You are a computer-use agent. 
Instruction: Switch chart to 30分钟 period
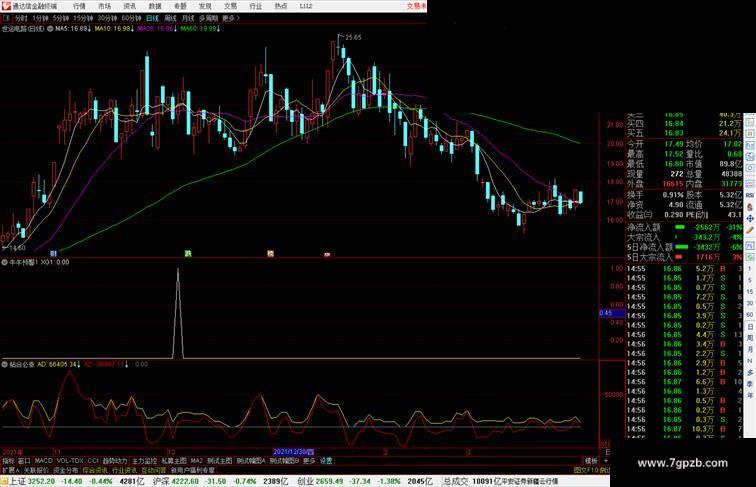107,18
